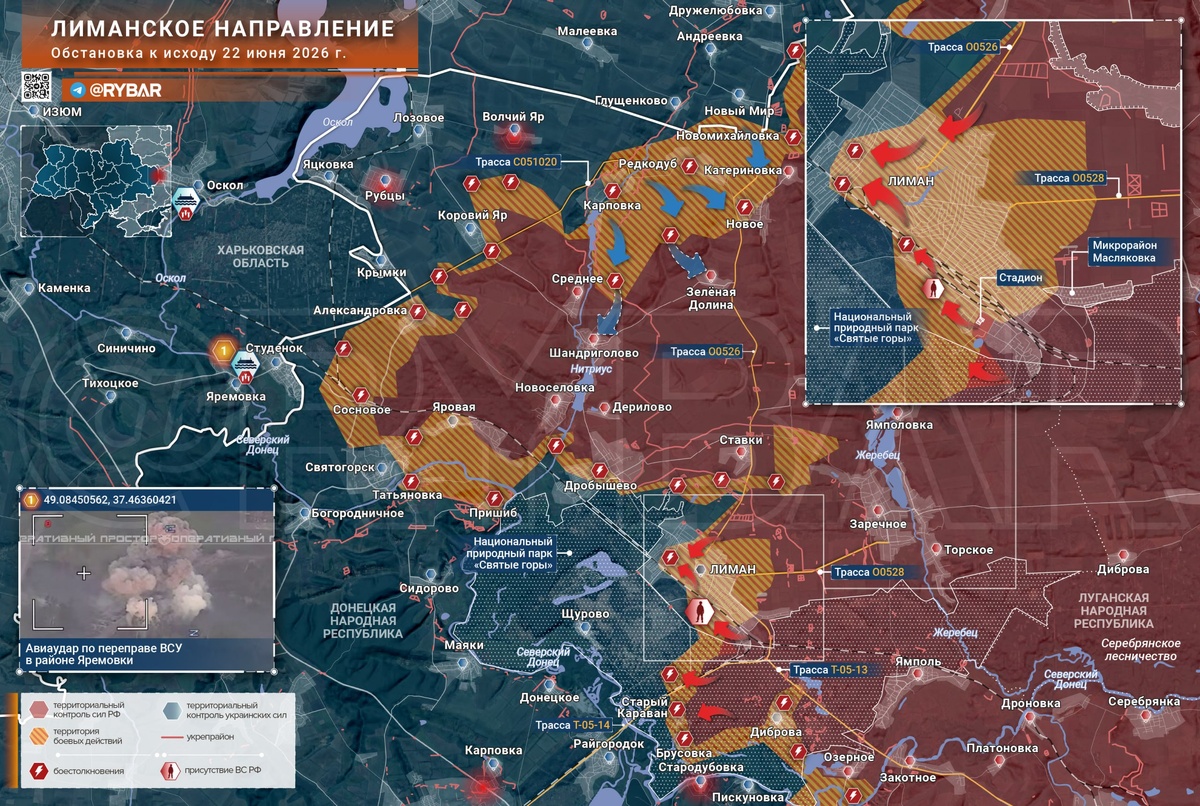Click the legend clash icon боестолкновения
Image resolution: width=1200 pixels, height=806 pixels.
coord(40,771)
